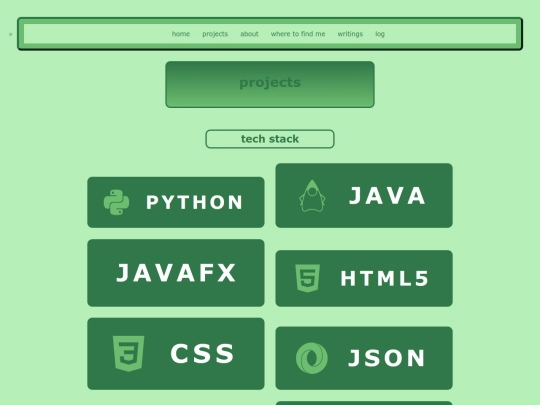The image size is (540, 405).
Task: Open the home nav link
Action: pyautogui.click(x=181, y=34)
